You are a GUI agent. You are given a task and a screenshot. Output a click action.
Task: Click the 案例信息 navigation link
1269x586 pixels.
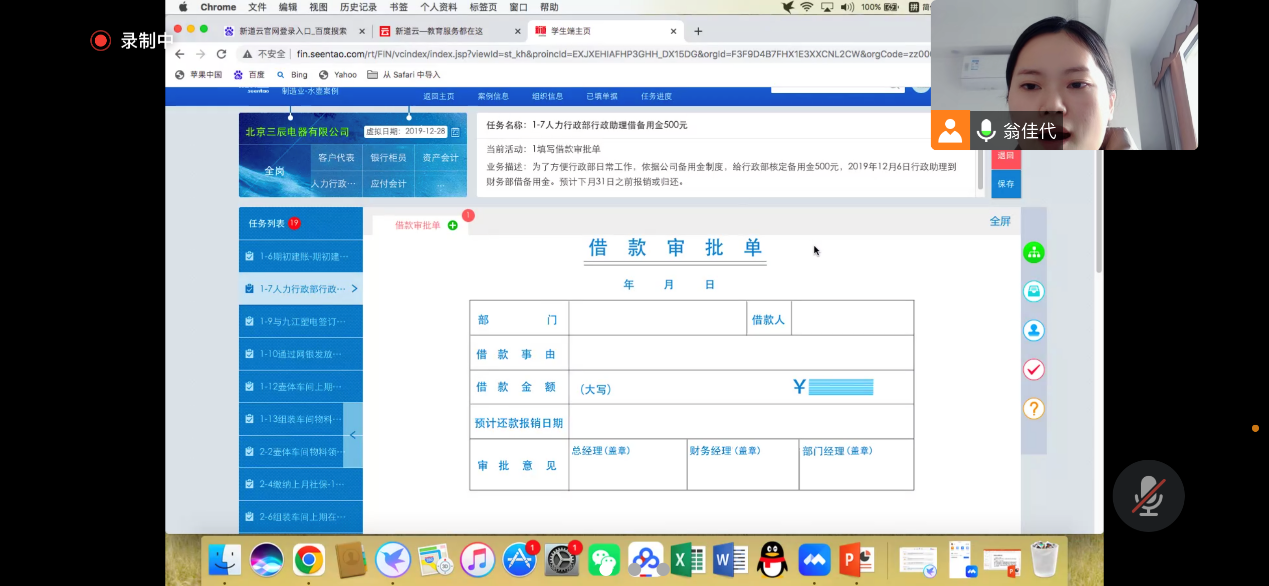click(493, 96)
